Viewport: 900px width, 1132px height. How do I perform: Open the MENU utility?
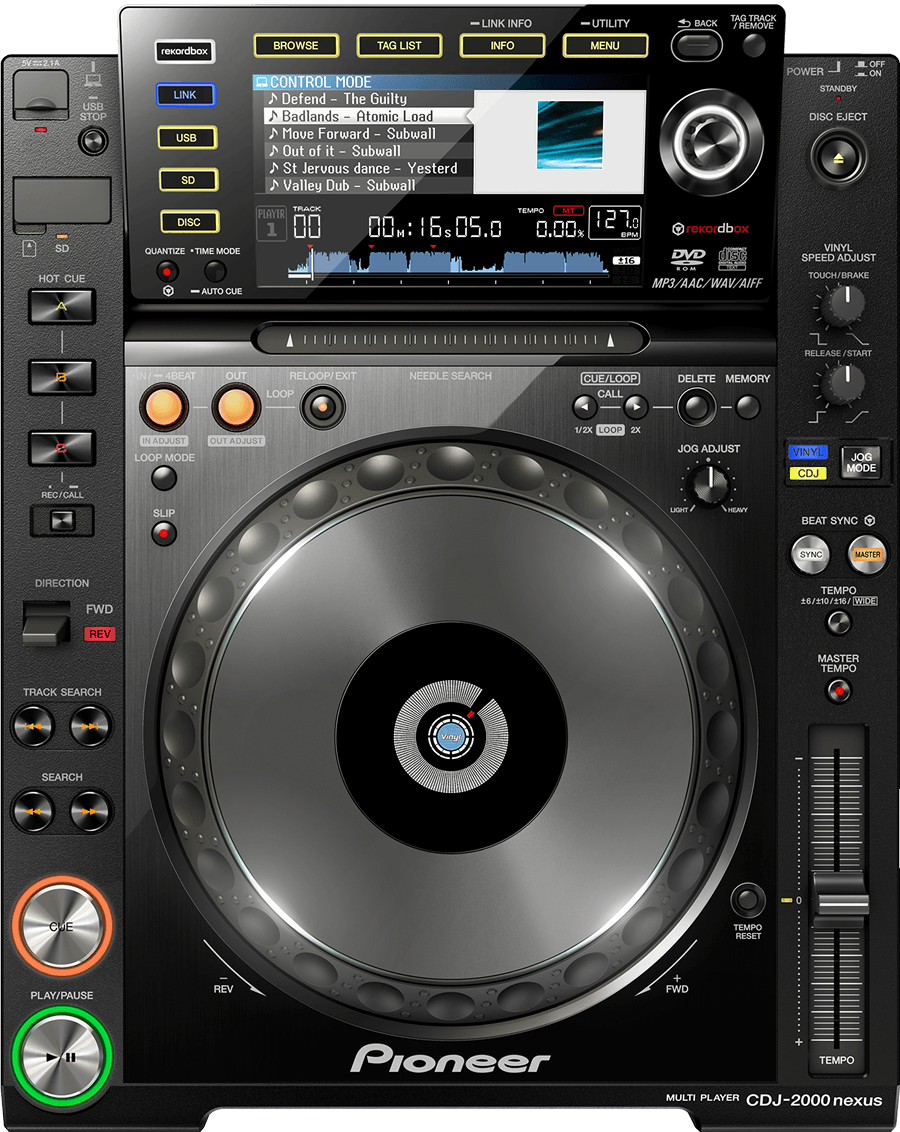click(x=605, y=45)
